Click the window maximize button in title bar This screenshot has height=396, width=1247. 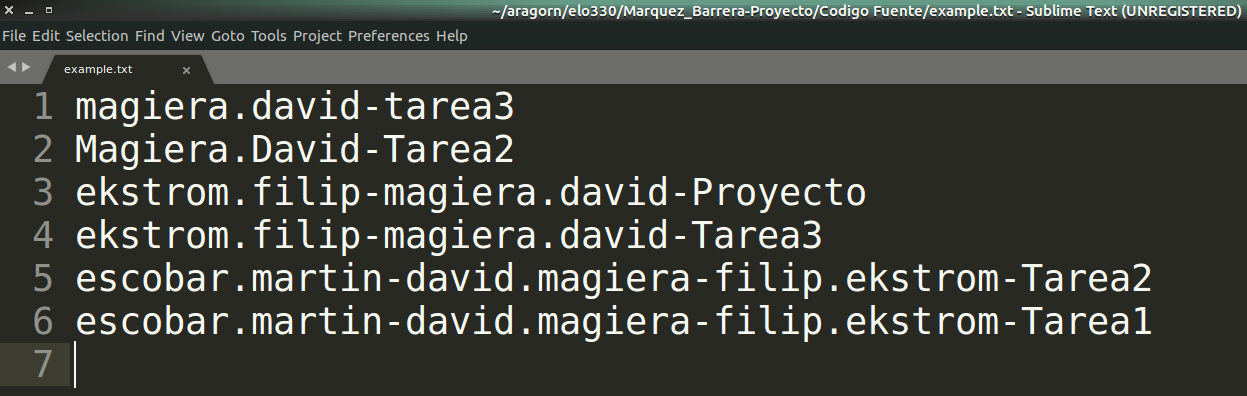point(48,12)
